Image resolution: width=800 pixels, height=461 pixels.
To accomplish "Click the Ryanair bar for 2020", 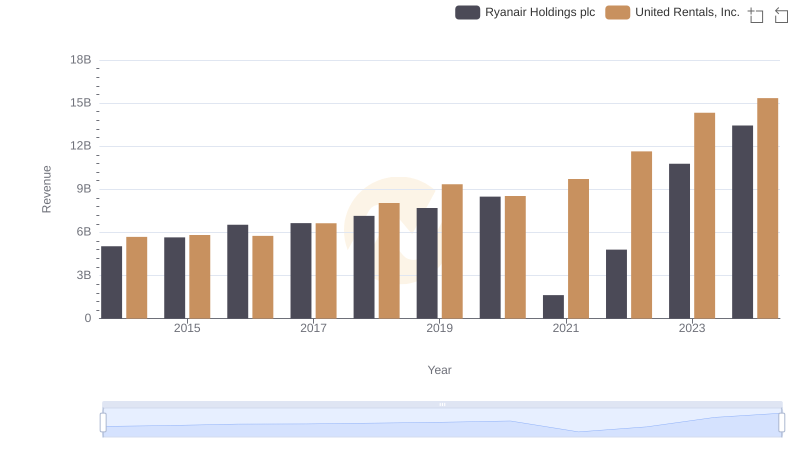I will pyautogui.click(x=490, y=258).
